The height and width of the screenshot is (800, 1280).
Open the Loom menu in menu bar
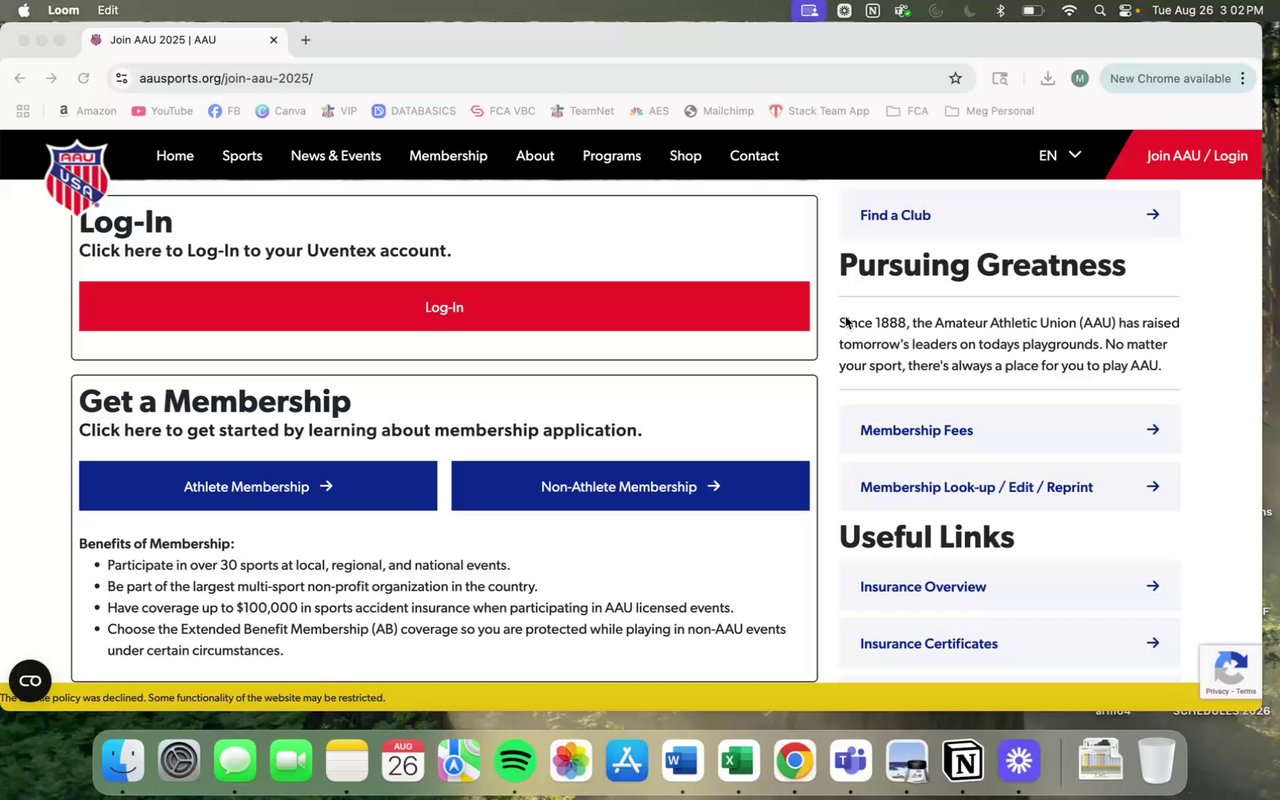pos(63,10)
